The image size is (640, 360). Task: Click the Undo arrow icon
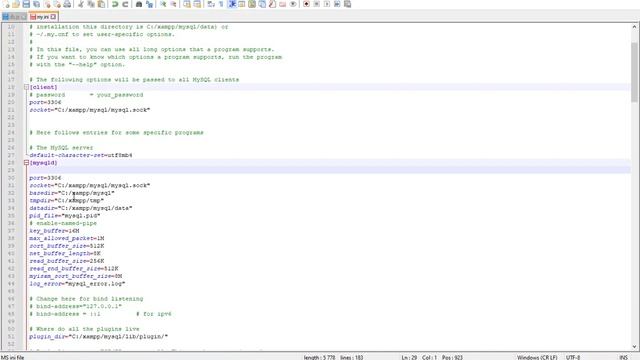[x=115, y=4]
